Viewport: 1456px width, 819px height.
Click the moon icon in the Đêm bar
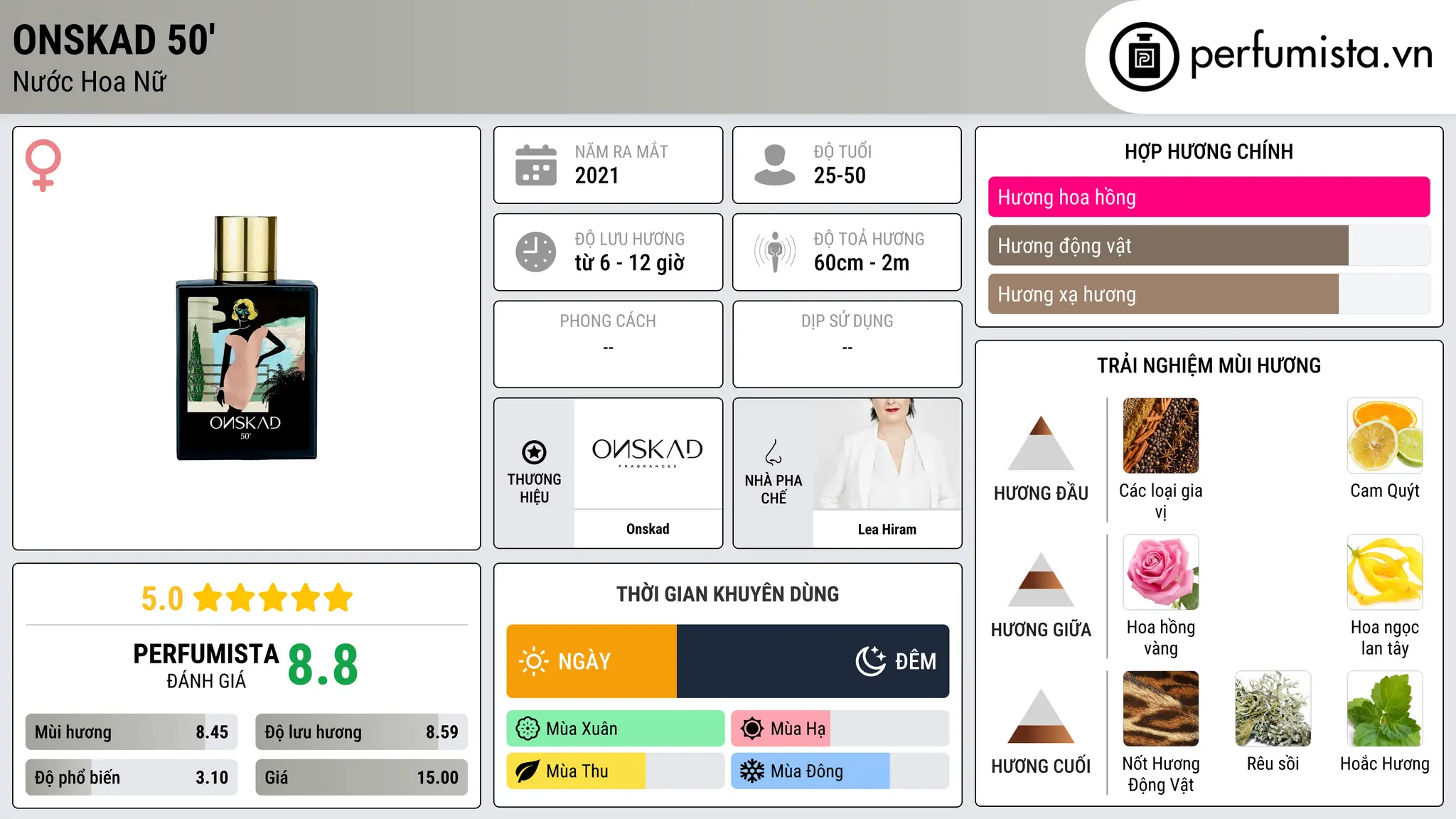(870, 661)
